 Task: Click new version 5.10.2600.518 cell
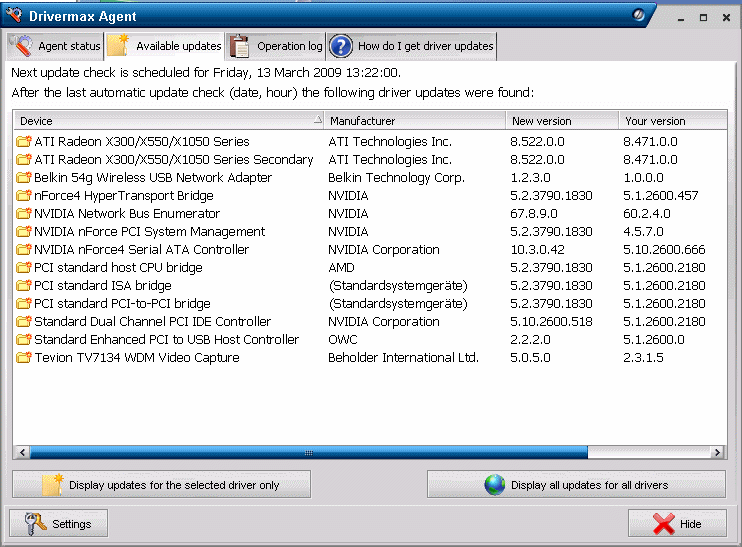point(551,321)
